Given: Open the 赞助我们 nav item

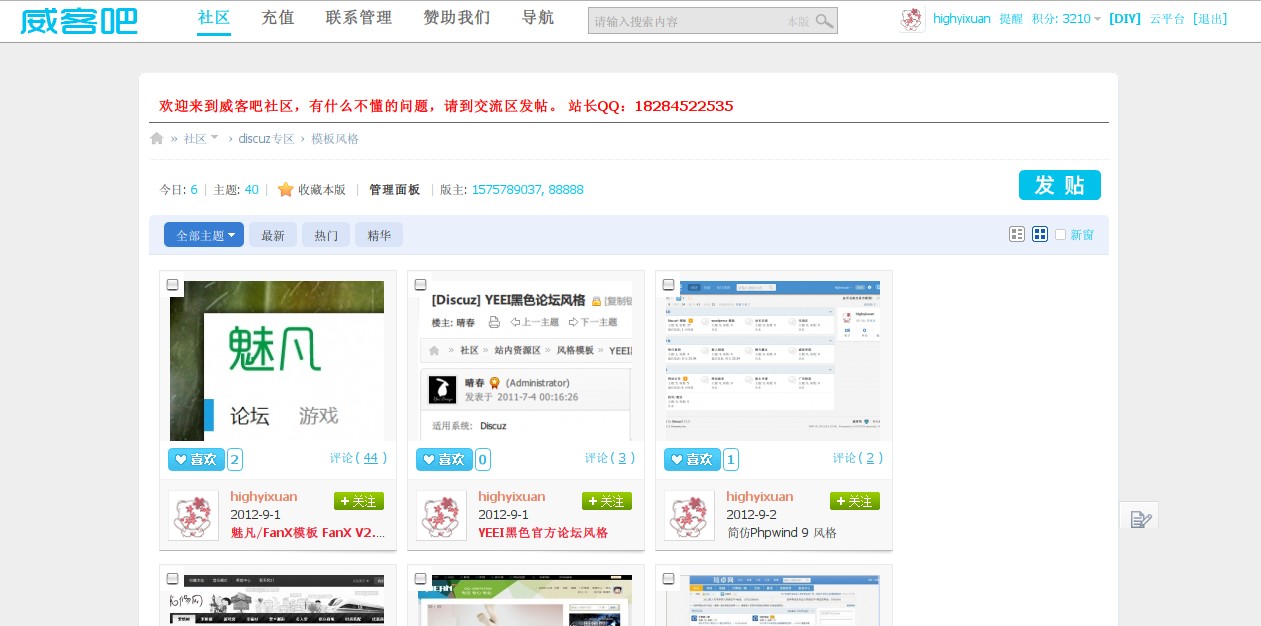Looking at the screenshot, I should click(x=457, y=18).
